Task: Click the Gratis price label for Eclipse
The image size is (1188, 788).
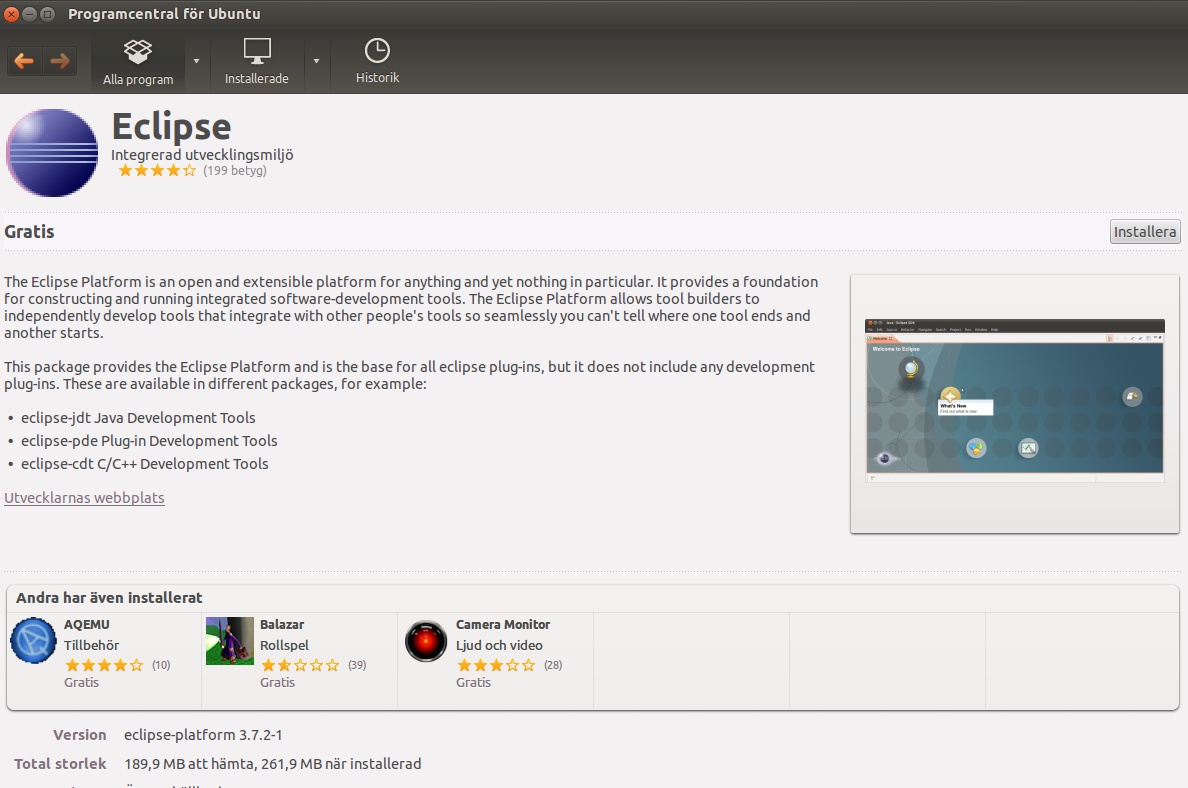Action: click(x=30, y=232)
